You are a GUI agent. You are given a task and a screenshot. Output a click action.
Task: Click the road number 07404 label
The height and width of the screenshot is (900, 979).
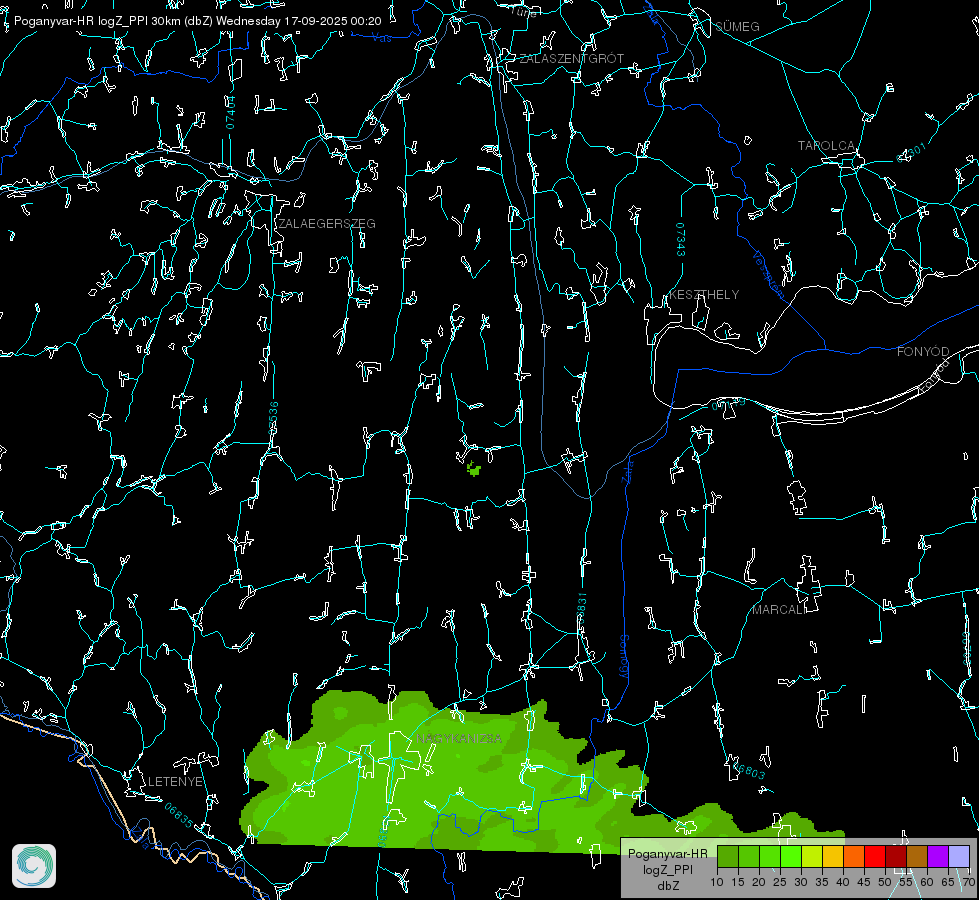coord(230,112)
